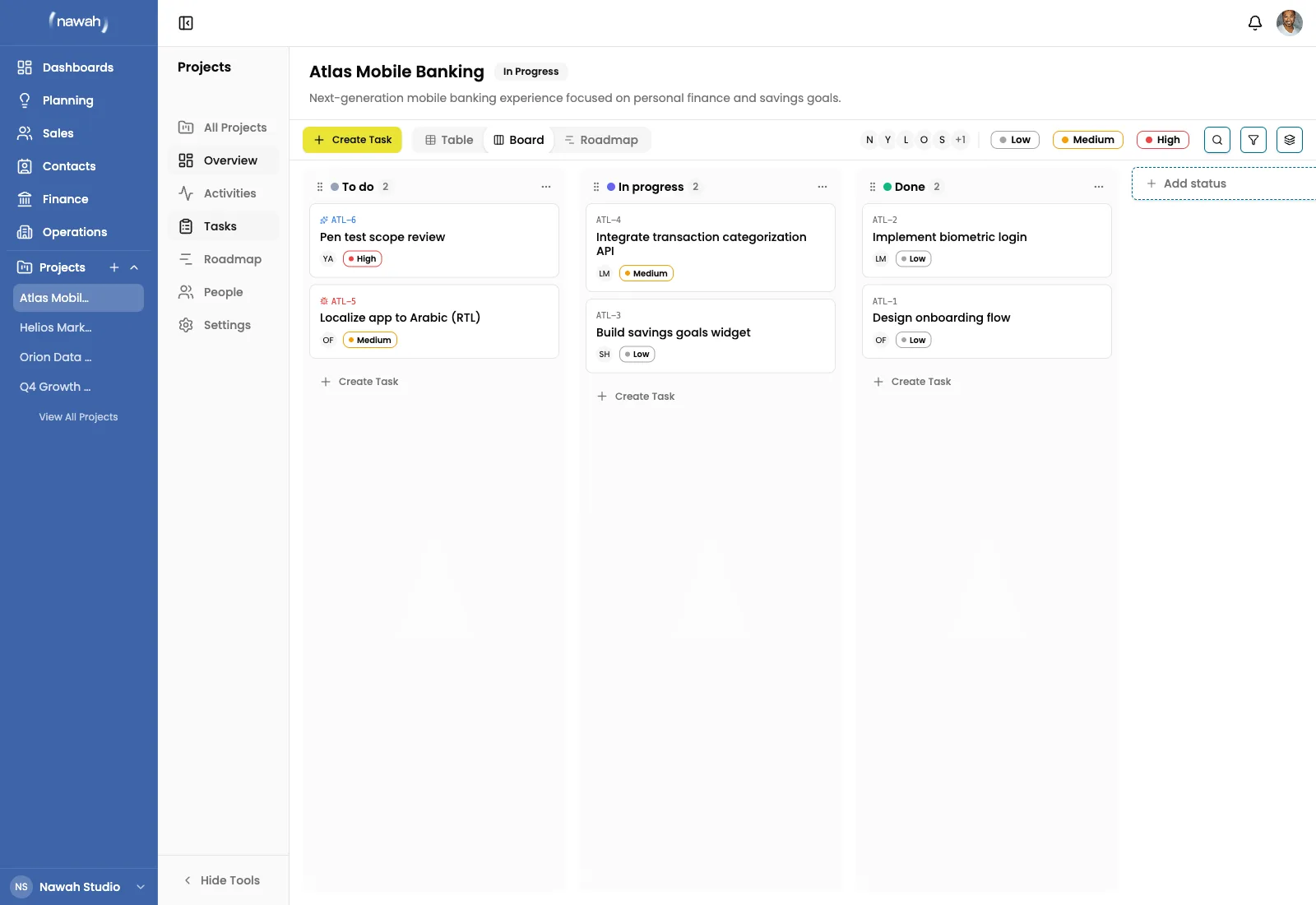
Task: Open the filter funnel icon
Action: point(1253,140)
